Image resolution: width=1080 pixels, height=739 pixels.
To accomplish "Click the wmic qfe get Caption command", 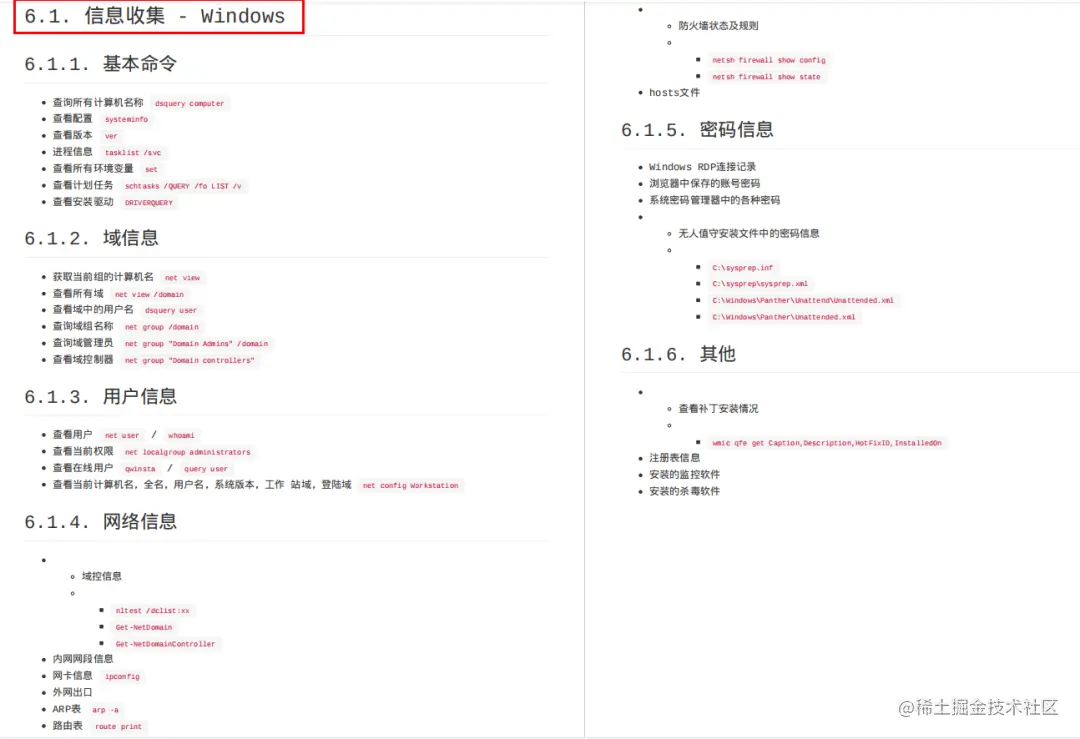I will pos(827,443).
